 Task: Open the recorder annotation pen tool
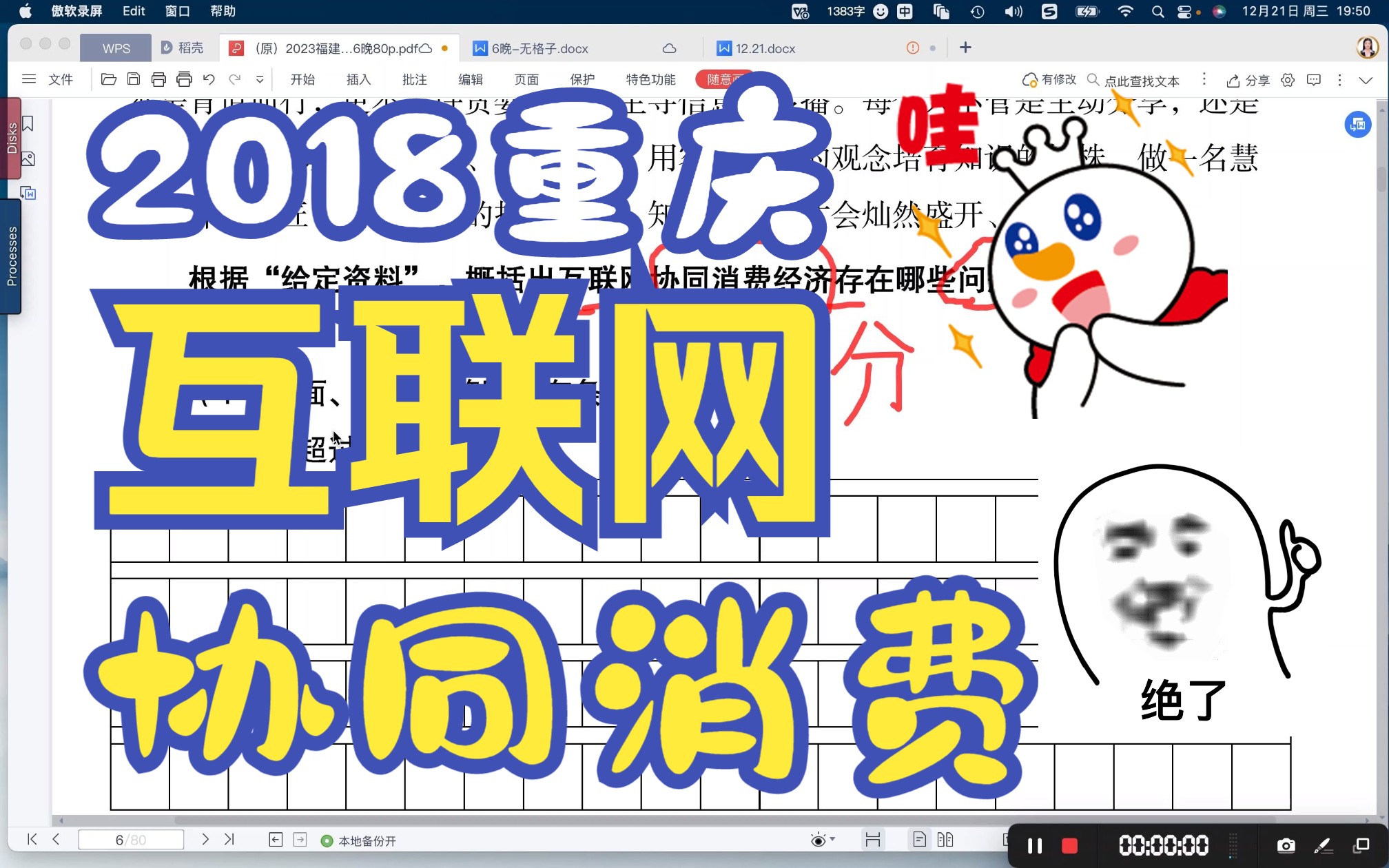tap(1324, 845)
